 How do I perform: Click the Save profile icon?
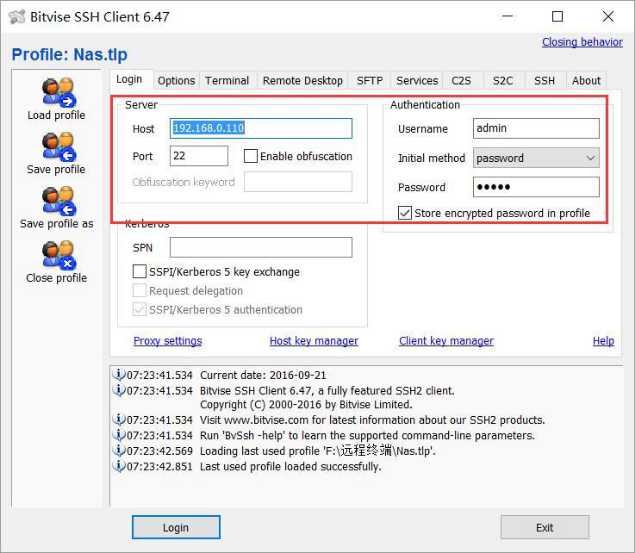(59, 147)
